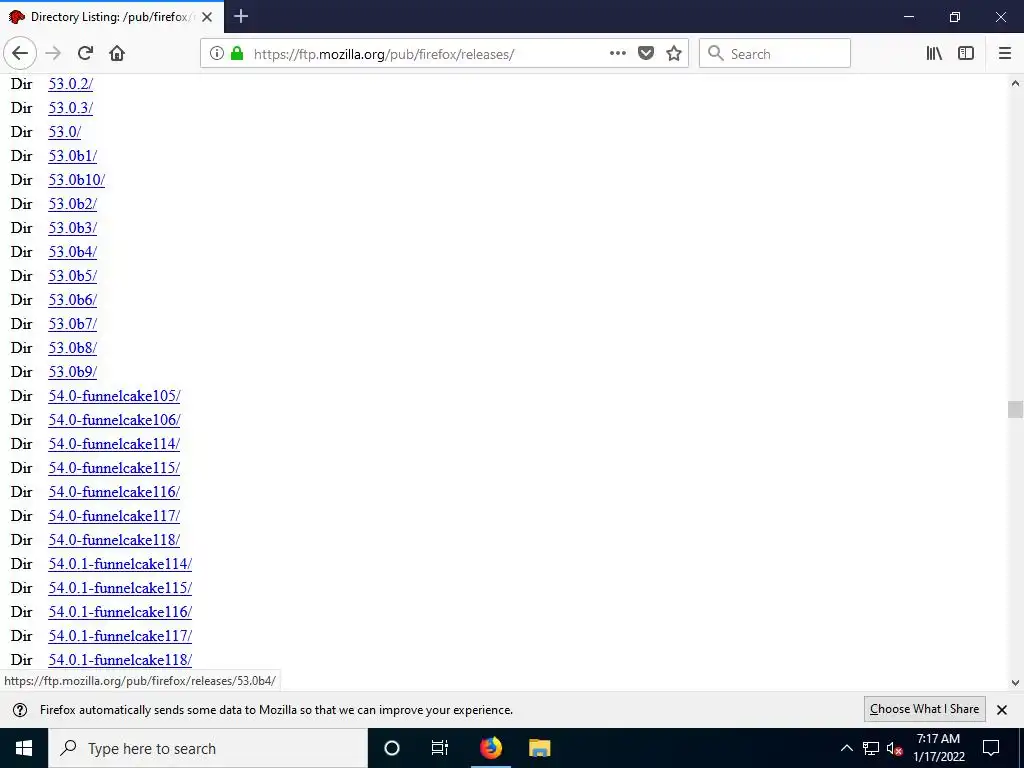Click the muted volume tray icon
The height and width of the screenshot is (768, 1024).
pyautogui.click(x=895, y=748)
